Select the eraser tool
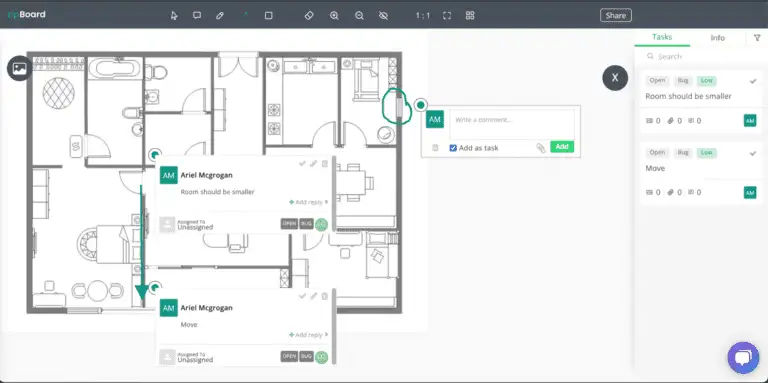Screen dimensions: 768x383 (309, 16)
